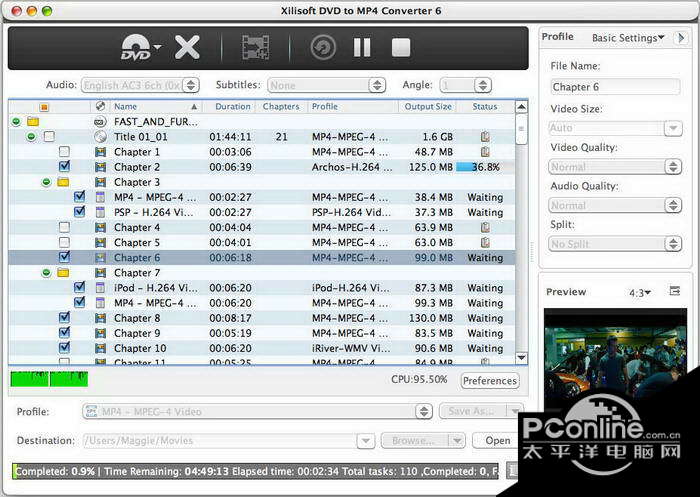
Task: Click the folder icon of Chapter 7
Action: click(63, 272)
